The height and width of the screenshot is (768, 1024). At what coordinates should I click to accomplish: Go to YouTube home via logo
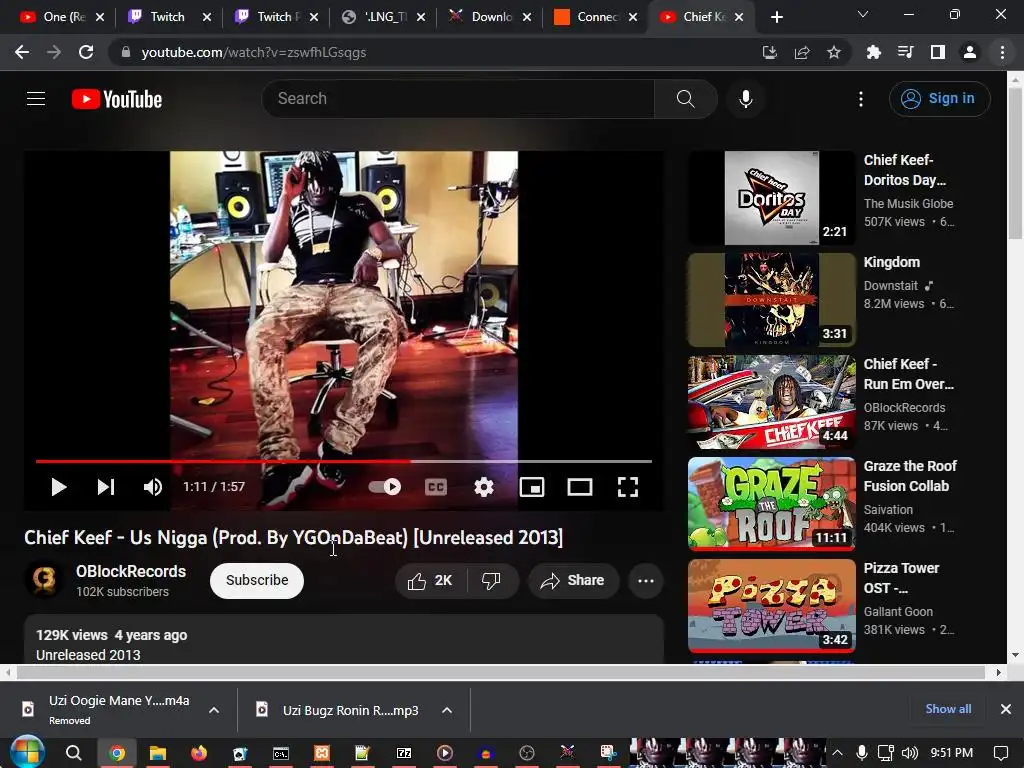117,99
